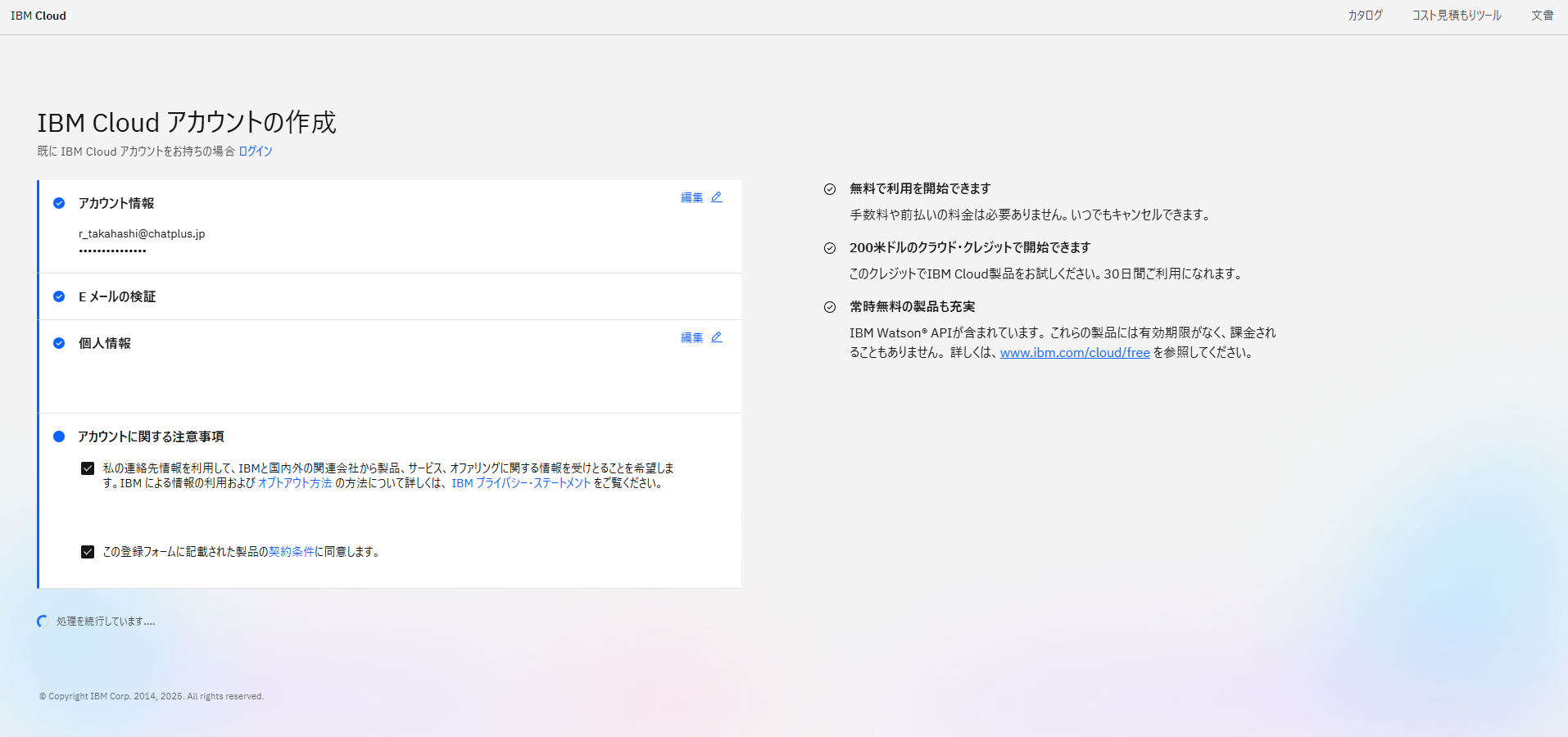Open the www.ibm.com/cloud/free link

pos(1075,353)
